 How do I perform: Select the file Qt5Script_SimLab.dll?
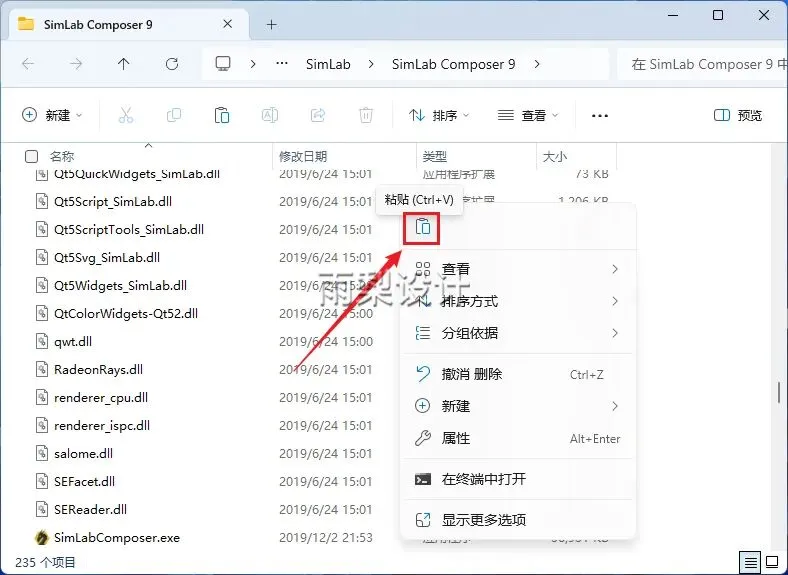[x=113, y=202]
